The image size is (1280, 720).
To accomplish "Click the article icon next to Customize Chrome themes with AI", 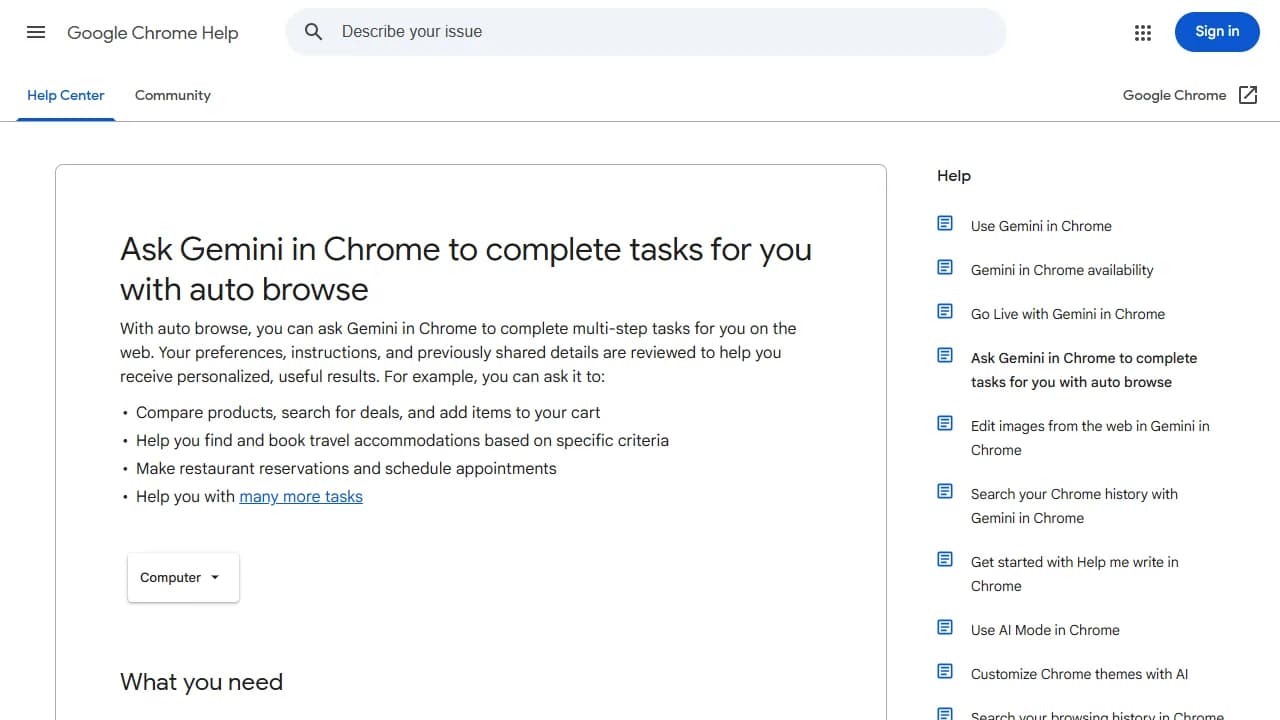I will tap(945, 671).
